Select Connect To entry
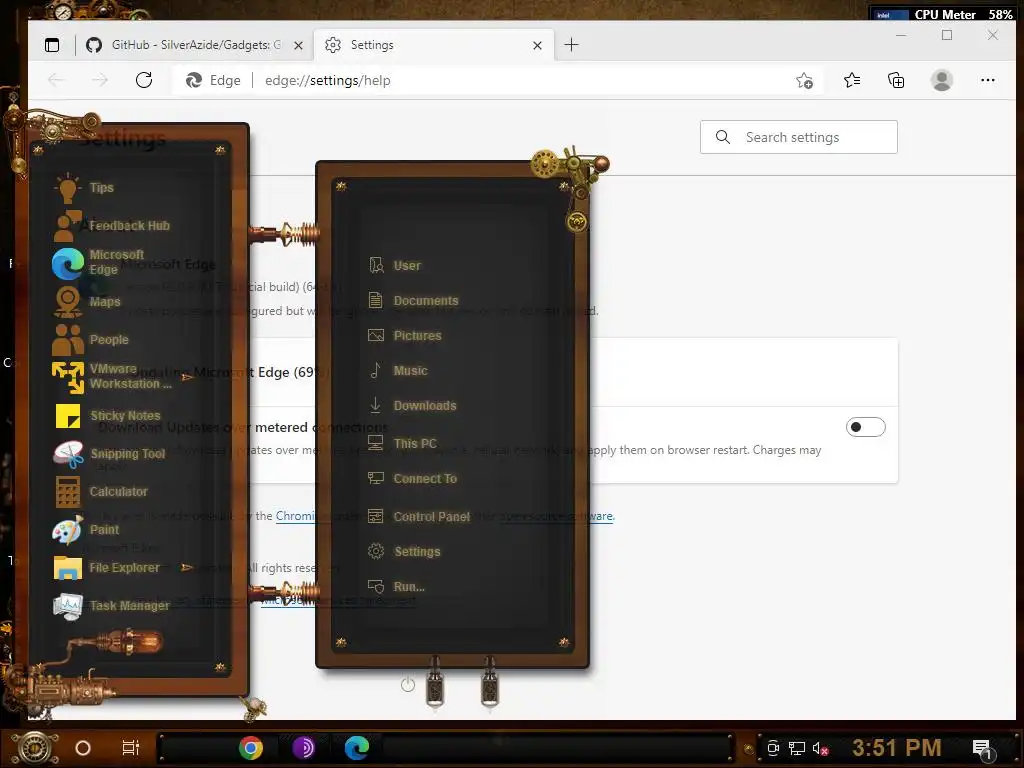 coord(412,479)
